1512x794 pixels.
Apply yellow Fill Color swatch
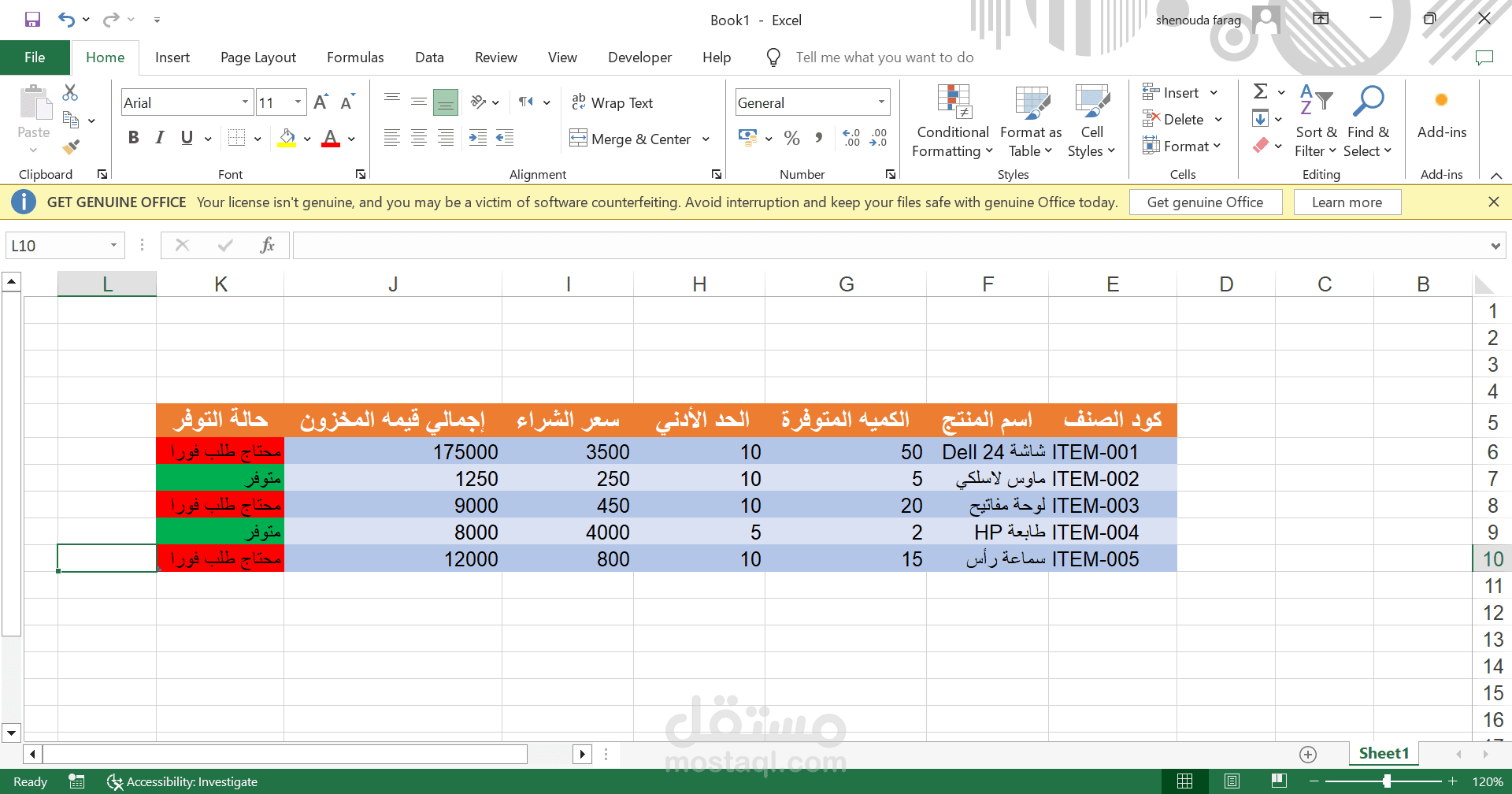click(287, 139)
